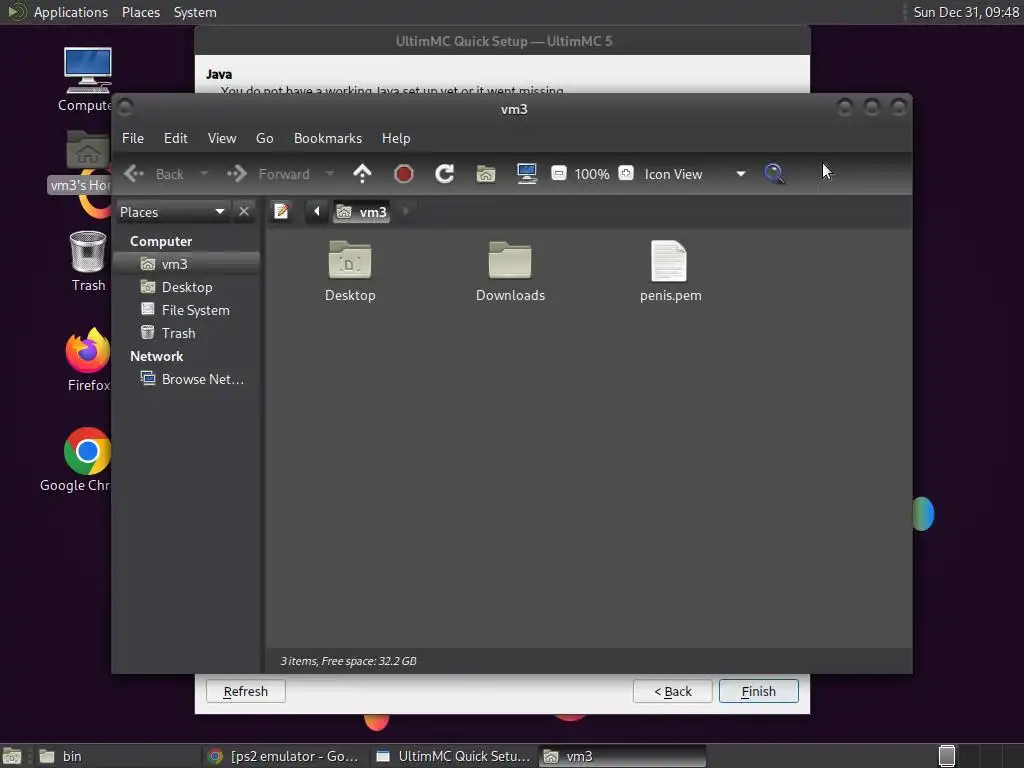Open the System menu in top panel
The height and width of the screenshot is (768, 1024).
pos(195,12)
